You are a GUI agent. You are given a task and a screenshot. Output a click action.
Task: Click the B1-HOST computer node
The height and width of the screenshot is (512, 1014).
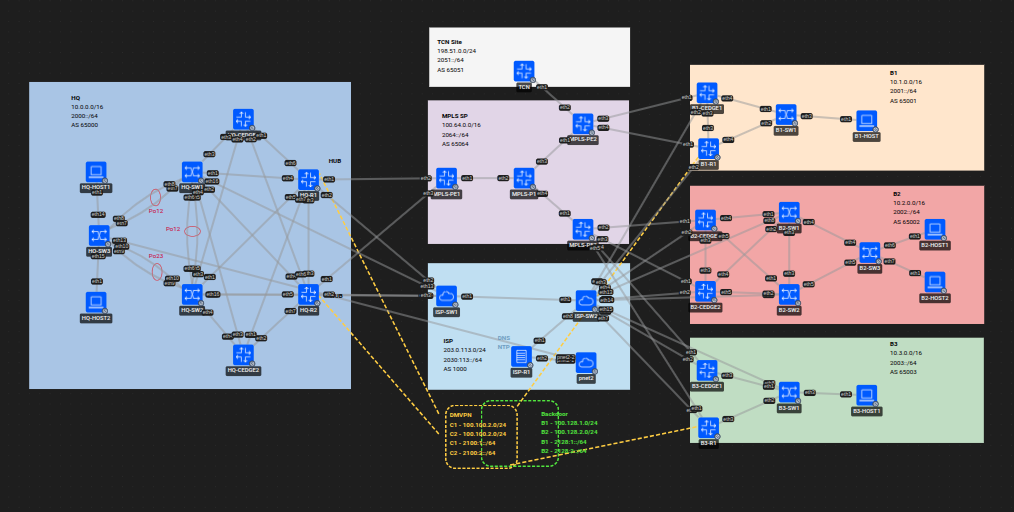pos(867,121)
